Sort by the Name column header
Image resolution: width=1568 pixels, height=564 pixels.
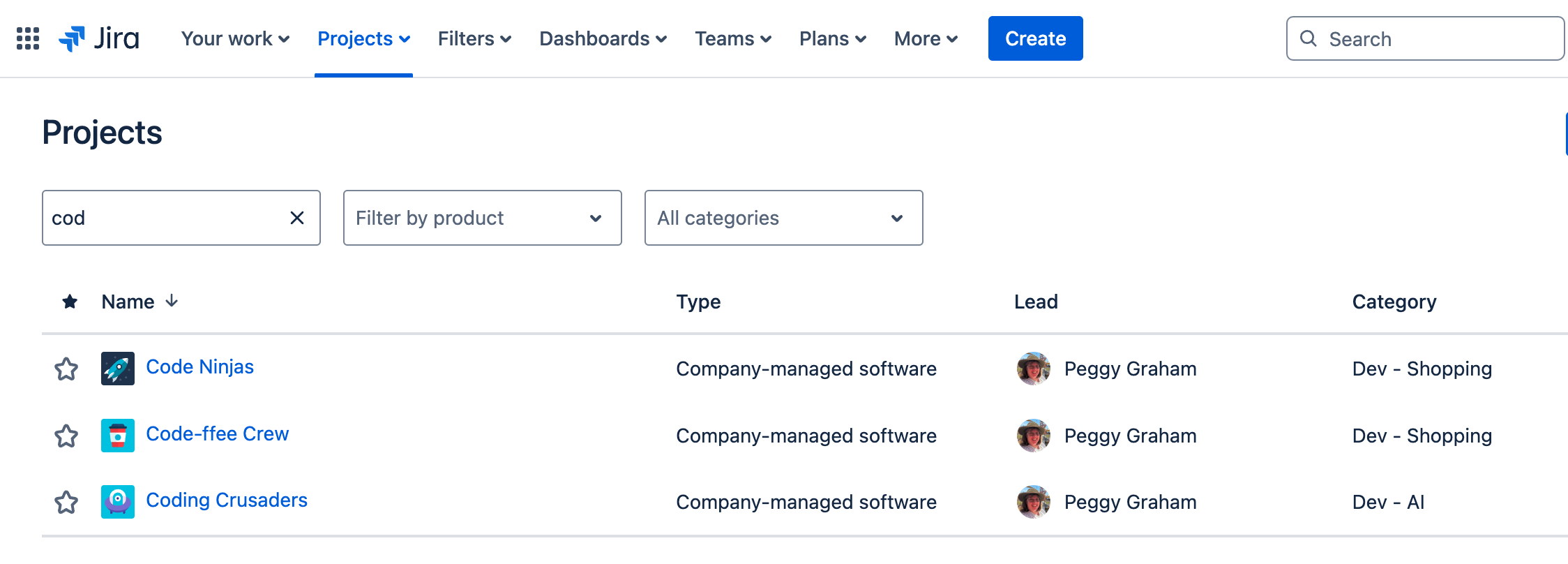128,302
